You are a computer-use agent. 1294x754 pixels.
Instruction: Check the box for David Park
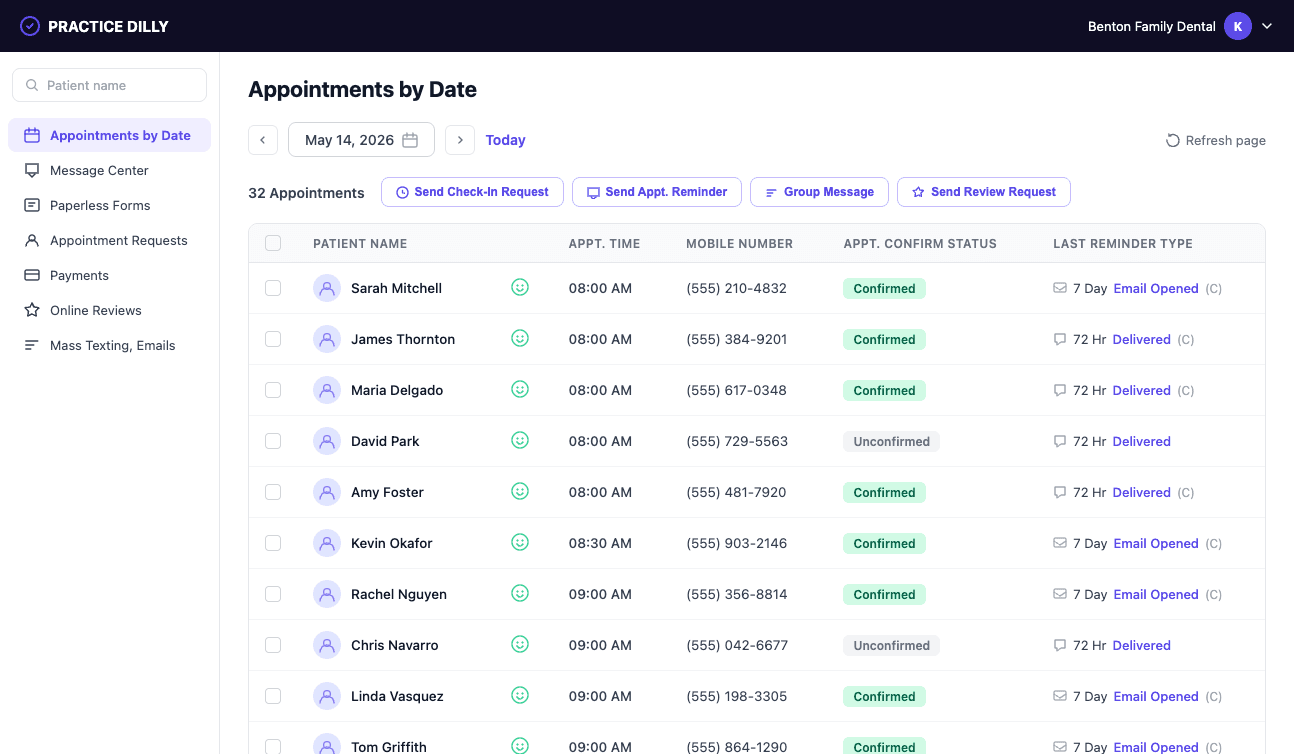click(x=273, y=441)
